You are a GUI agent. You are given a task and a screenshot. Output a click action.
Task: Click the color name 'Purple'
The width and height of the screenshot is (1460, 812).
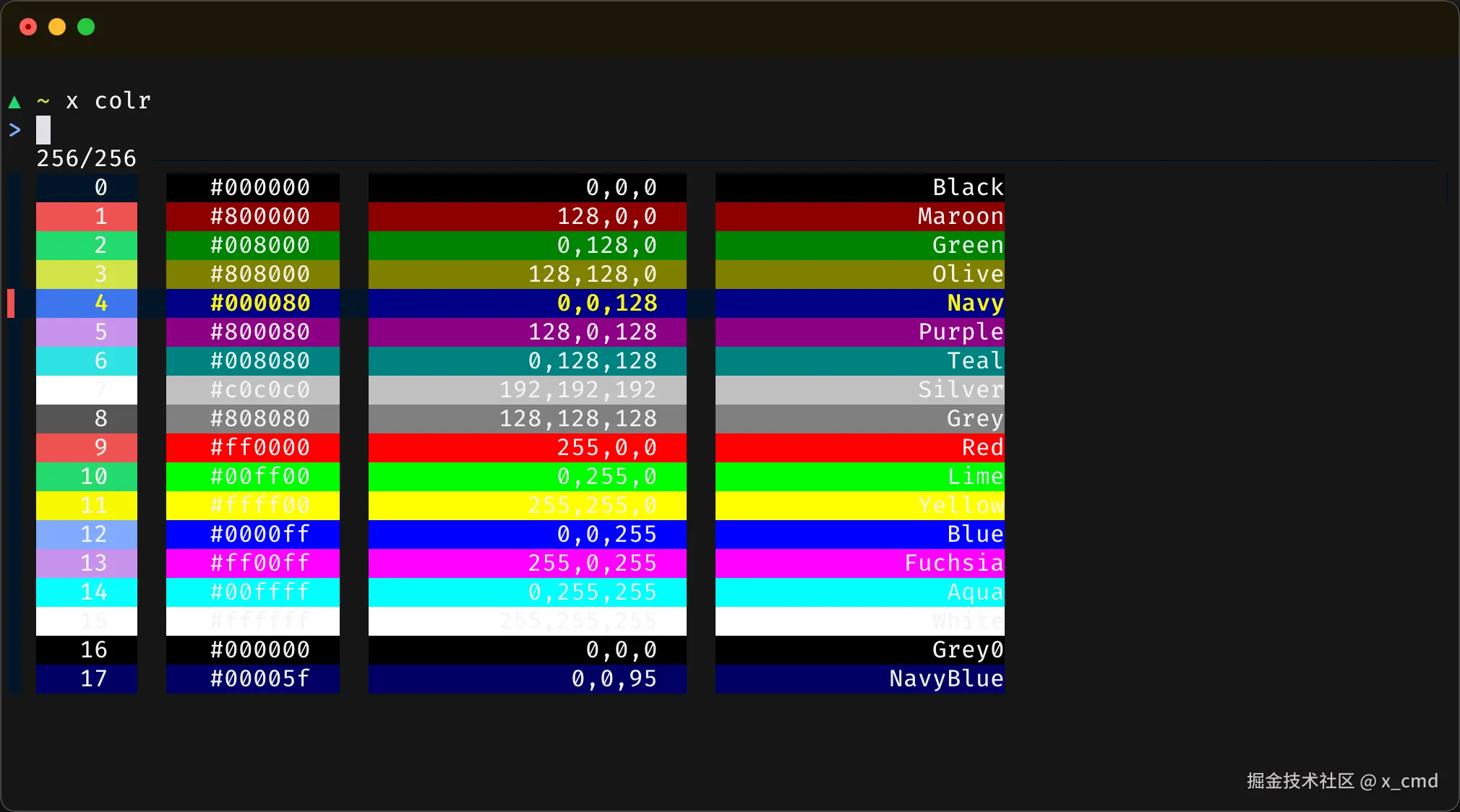(x=961, y=332)
